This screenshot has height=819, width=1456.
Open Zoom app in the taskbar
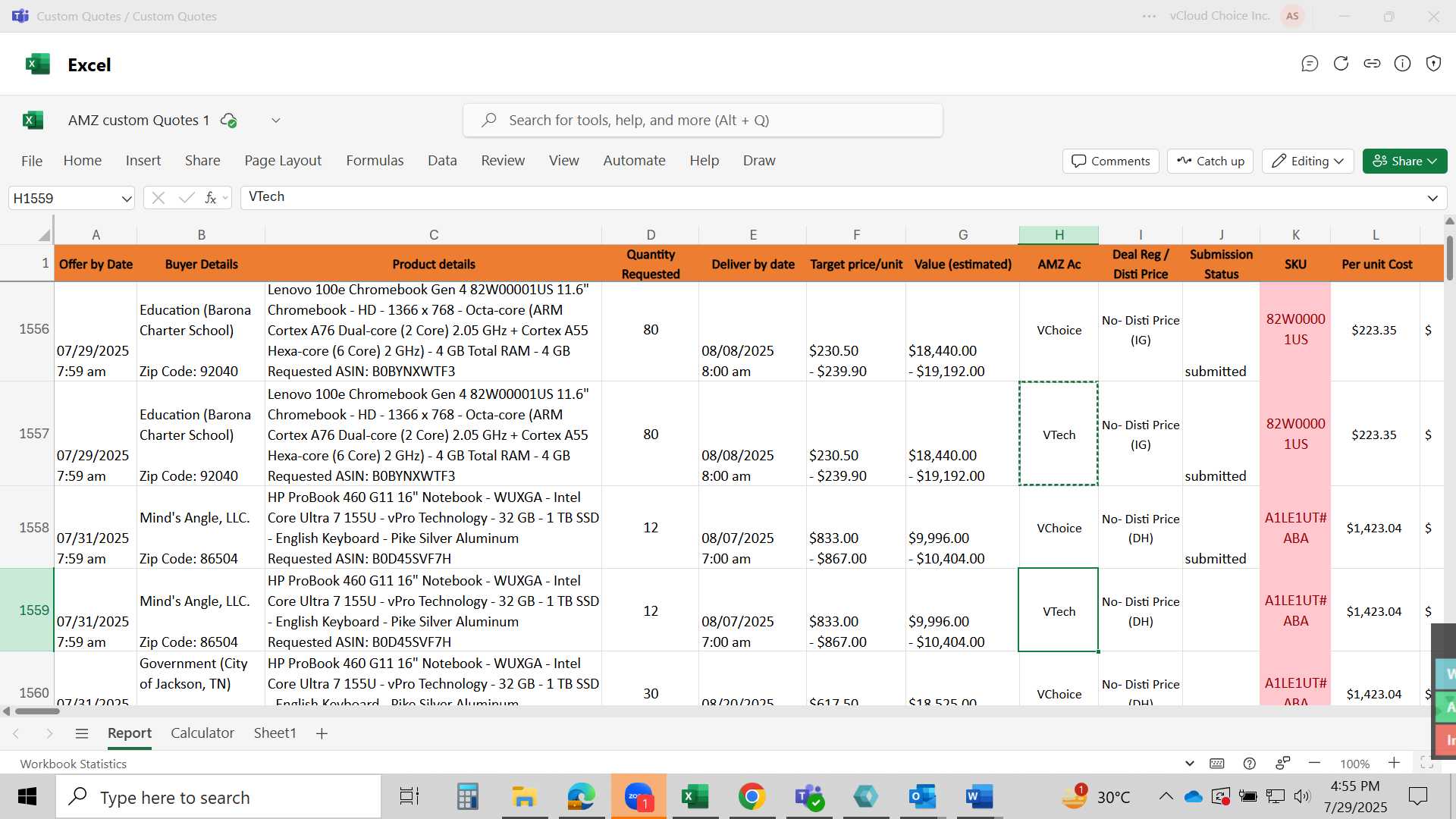tap(639, 796)
